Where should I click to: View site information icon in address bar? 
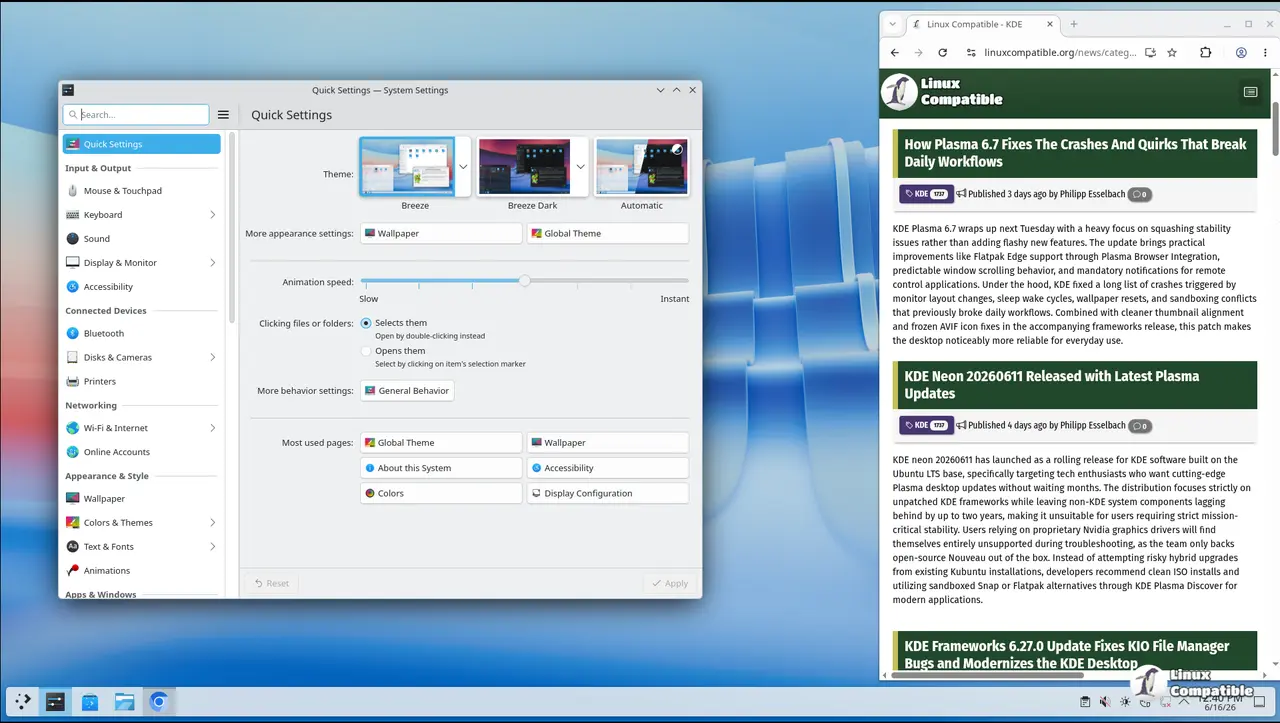tap(970, 53)
